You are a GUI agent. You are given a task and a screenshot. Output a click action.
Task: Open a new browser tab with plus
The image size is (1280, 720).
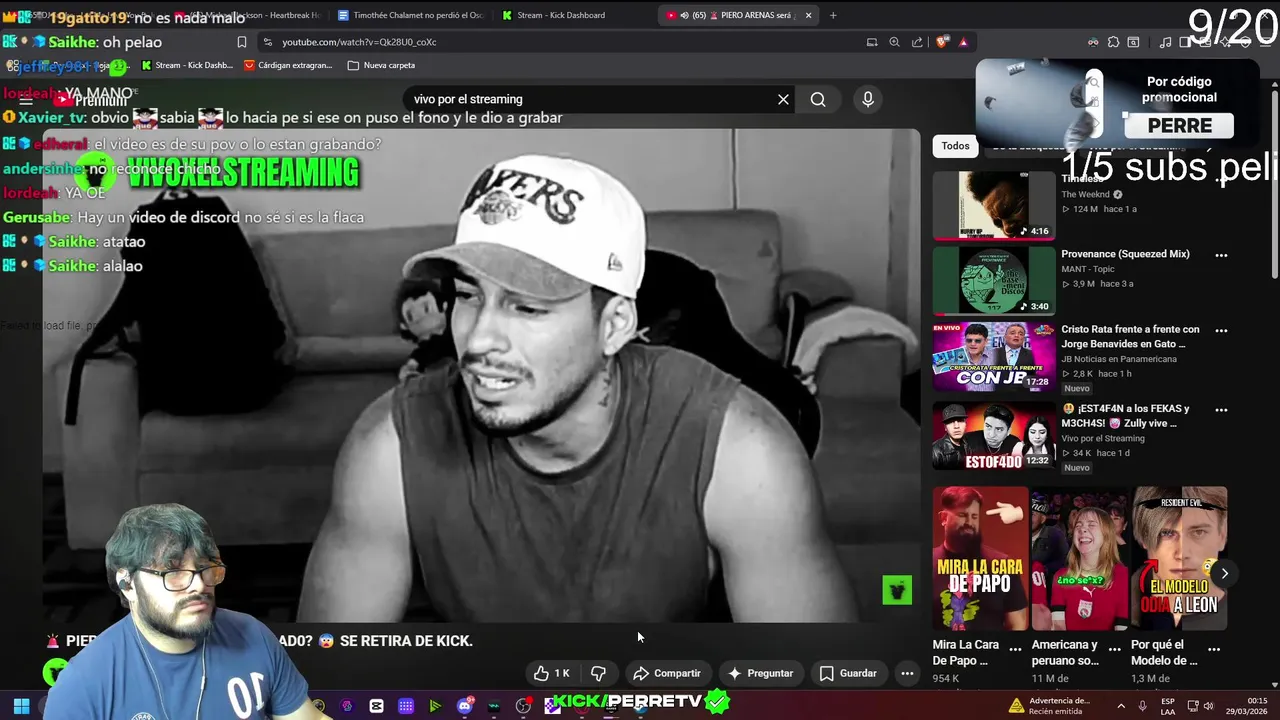pyautogui.click(x=833, y=15)
